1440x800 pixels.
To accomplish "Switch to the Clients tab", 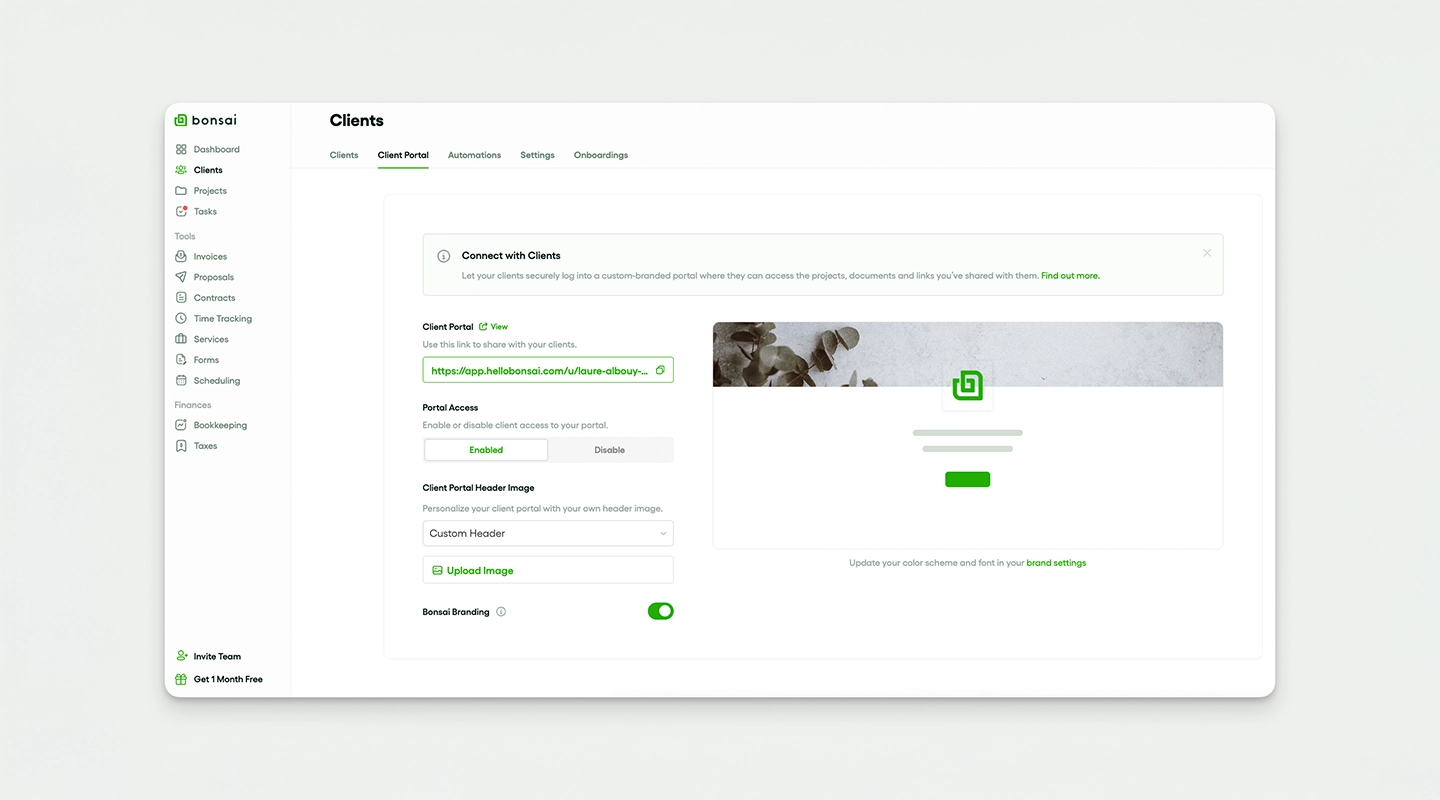I will pyautogui.click(x=344, y=155).
